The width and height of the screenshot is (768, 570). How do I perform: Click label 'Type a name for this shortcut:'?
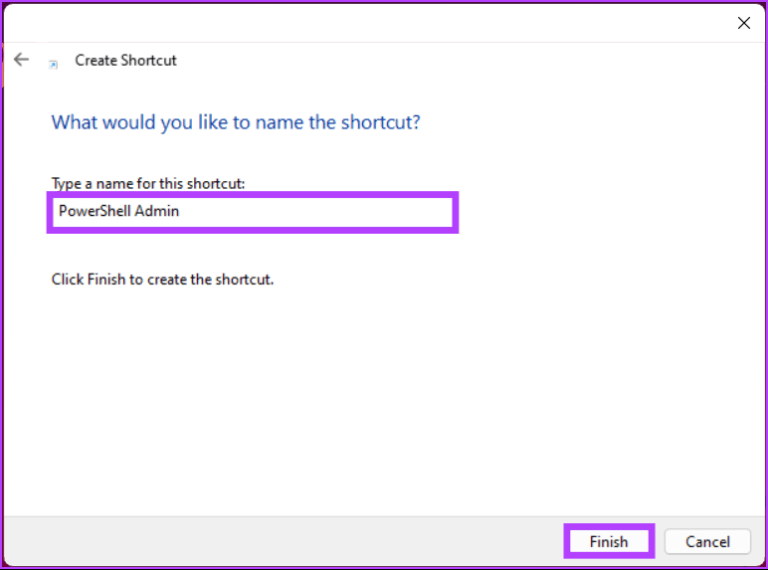pyautogui.click(x=148, y=184)
